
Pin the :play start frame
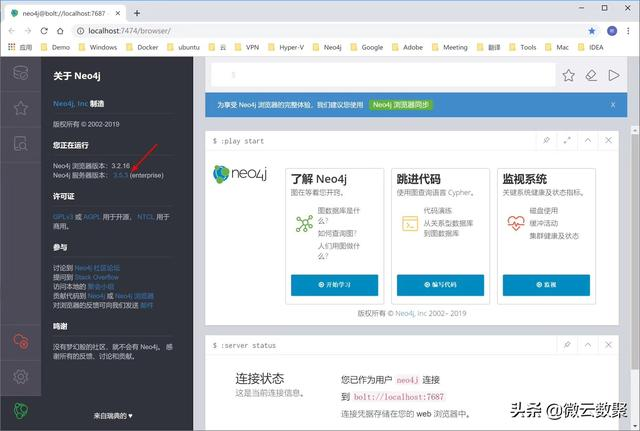(546, 140)
